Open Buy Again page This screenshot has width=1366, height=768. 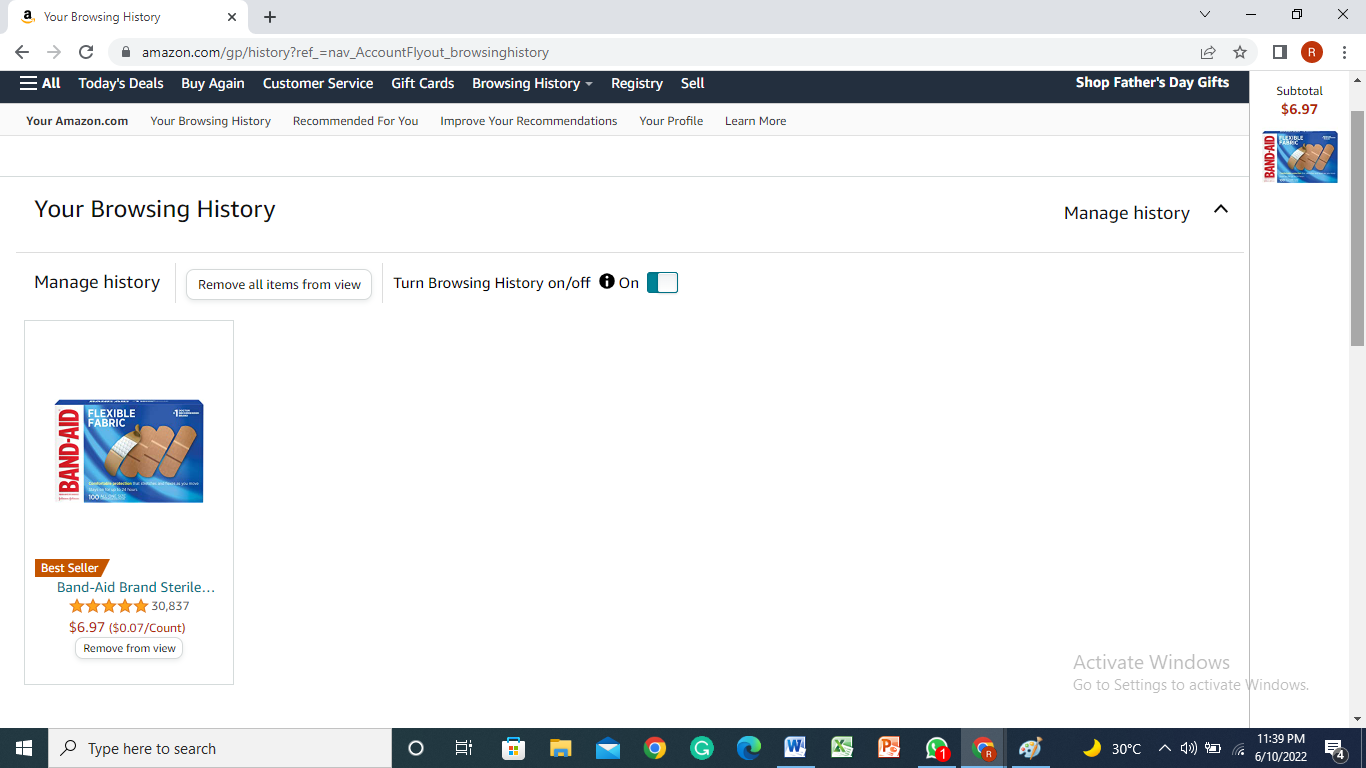point(213,84)
